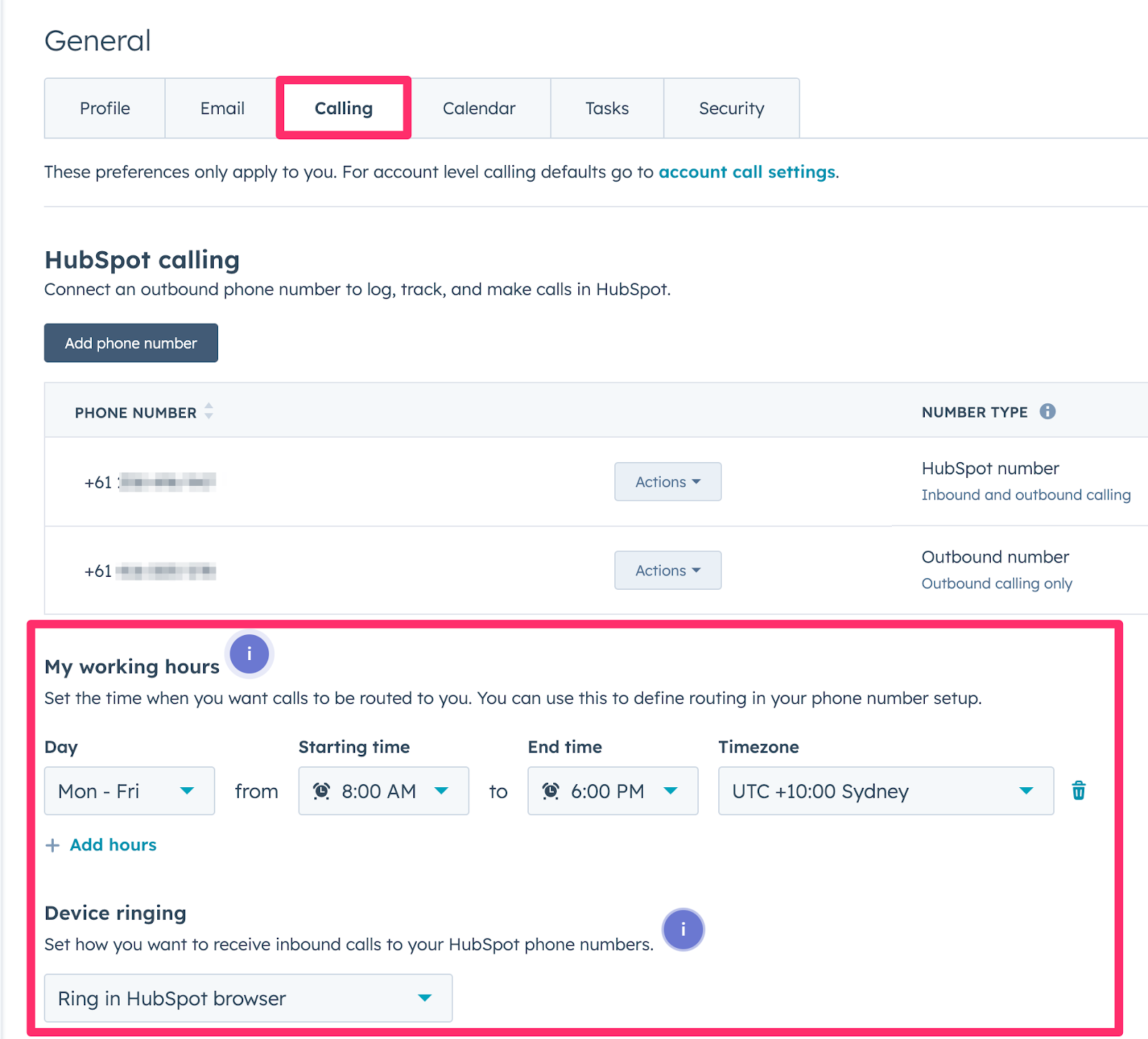Click the plus icon beside Add hours
Screen dimensions: 1148x1039
coord(52,845)
